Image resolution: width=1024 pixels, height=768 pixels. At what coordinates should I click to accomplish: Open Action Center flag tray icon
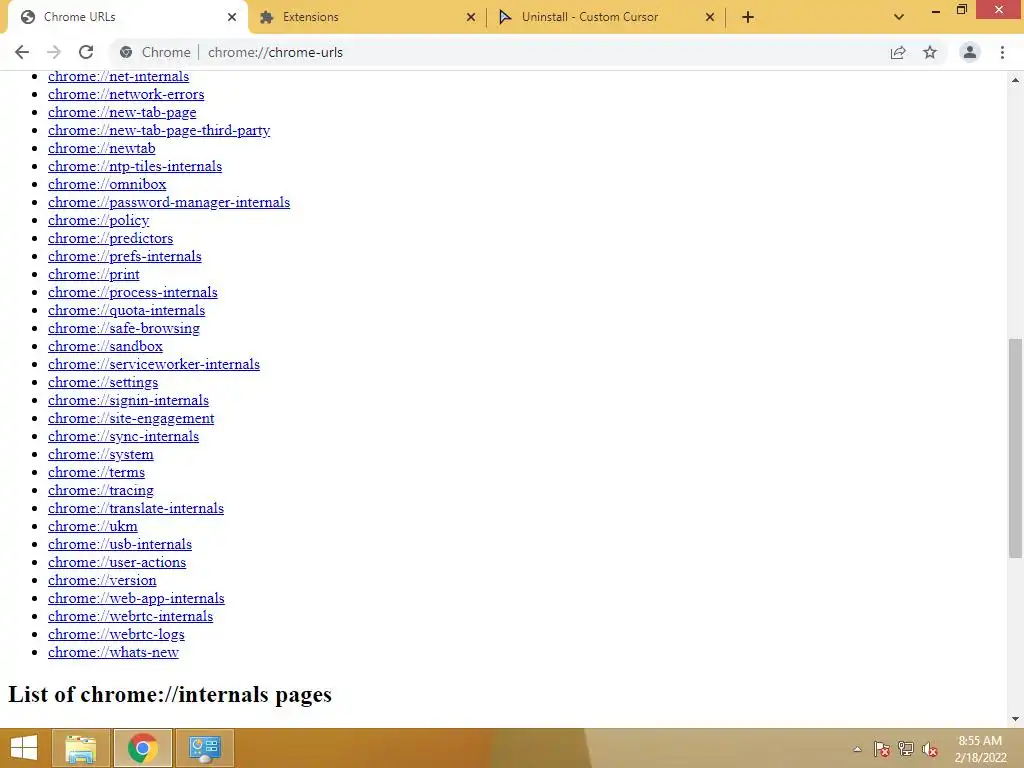881,749
